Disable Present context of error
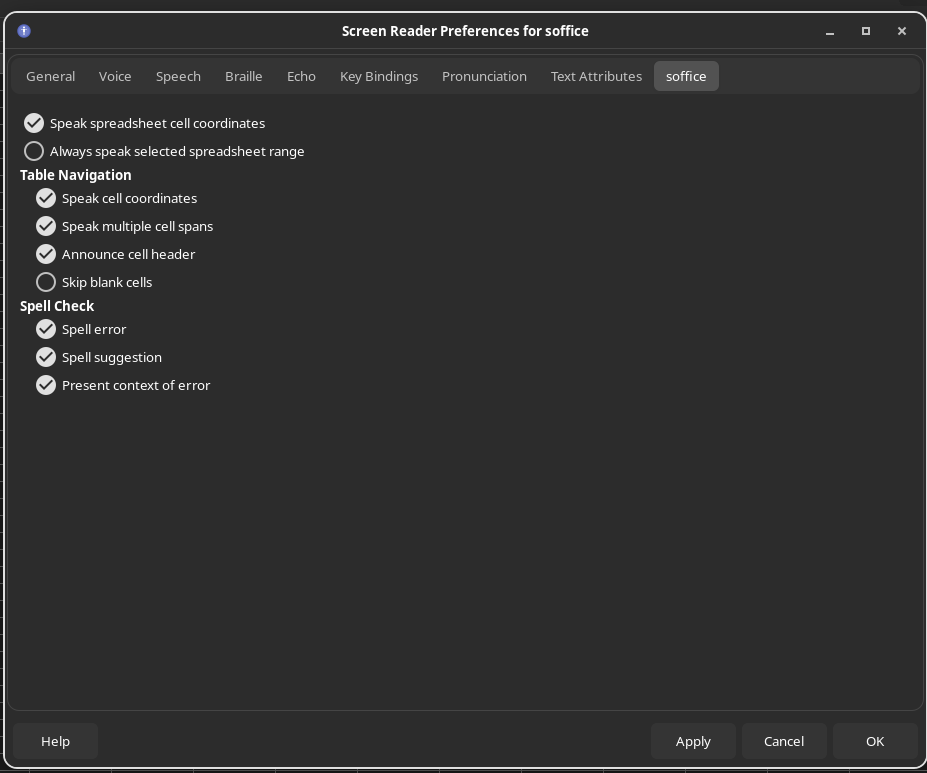 click(x=46, y=385)
